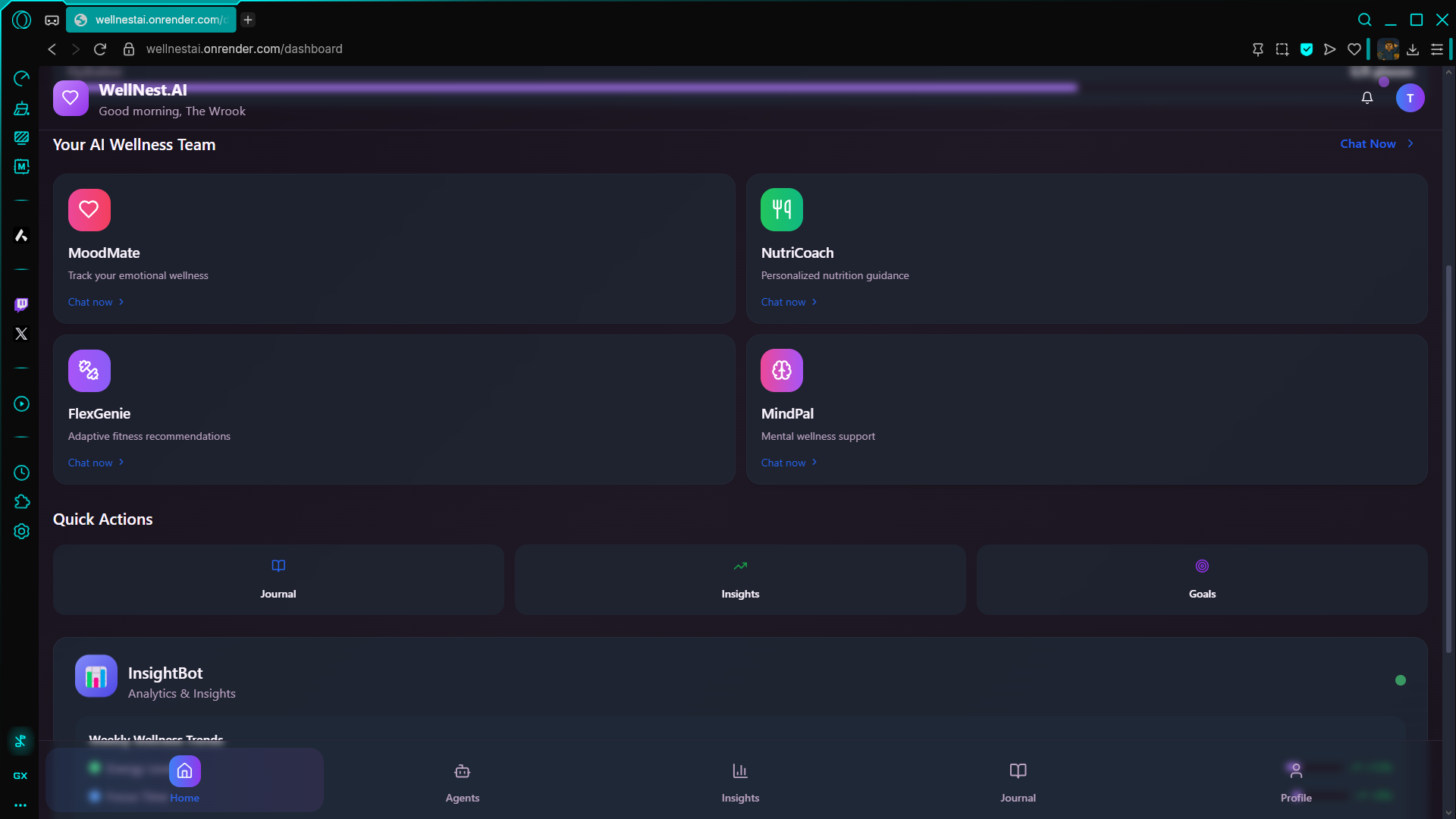Click the MoodMate heart icon
Screen dimensions: 1456x819
[x=89, y=210]
